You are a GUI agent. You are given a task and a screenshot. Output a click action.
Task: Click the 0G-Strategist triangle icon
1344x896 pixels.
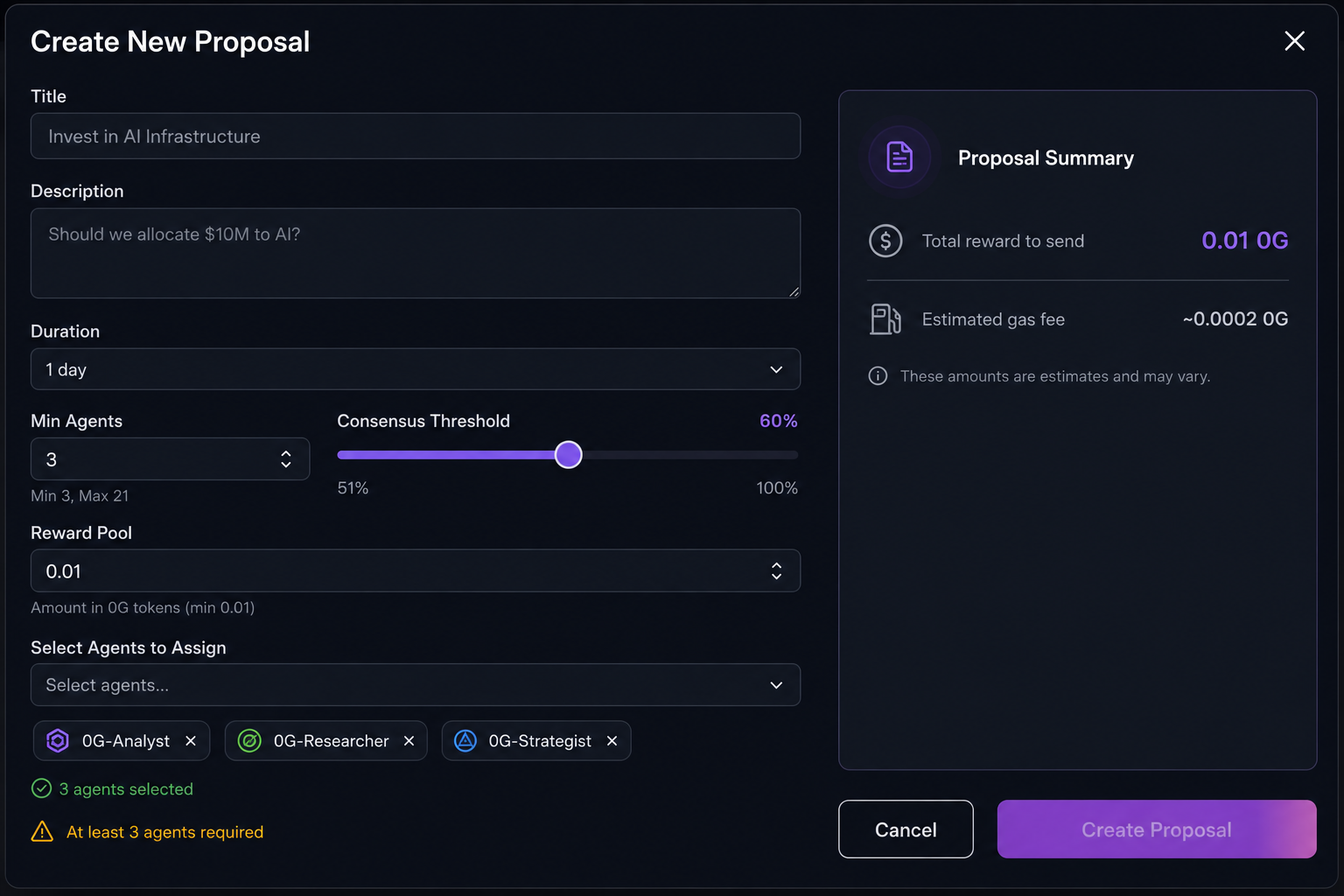465,741
